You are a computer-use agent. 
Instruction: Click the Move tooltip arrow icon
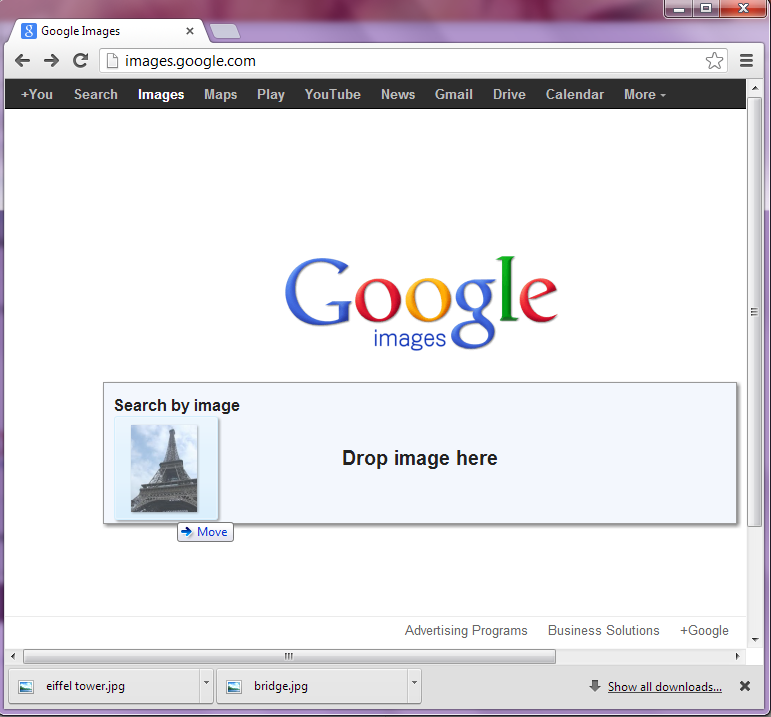(x=186, y=532)
